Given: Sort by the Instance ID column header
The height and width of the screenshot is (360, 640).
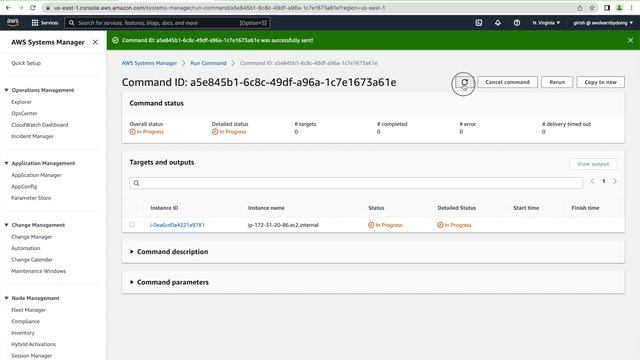Looking at the screenshot, I should [x=164, y=208].
